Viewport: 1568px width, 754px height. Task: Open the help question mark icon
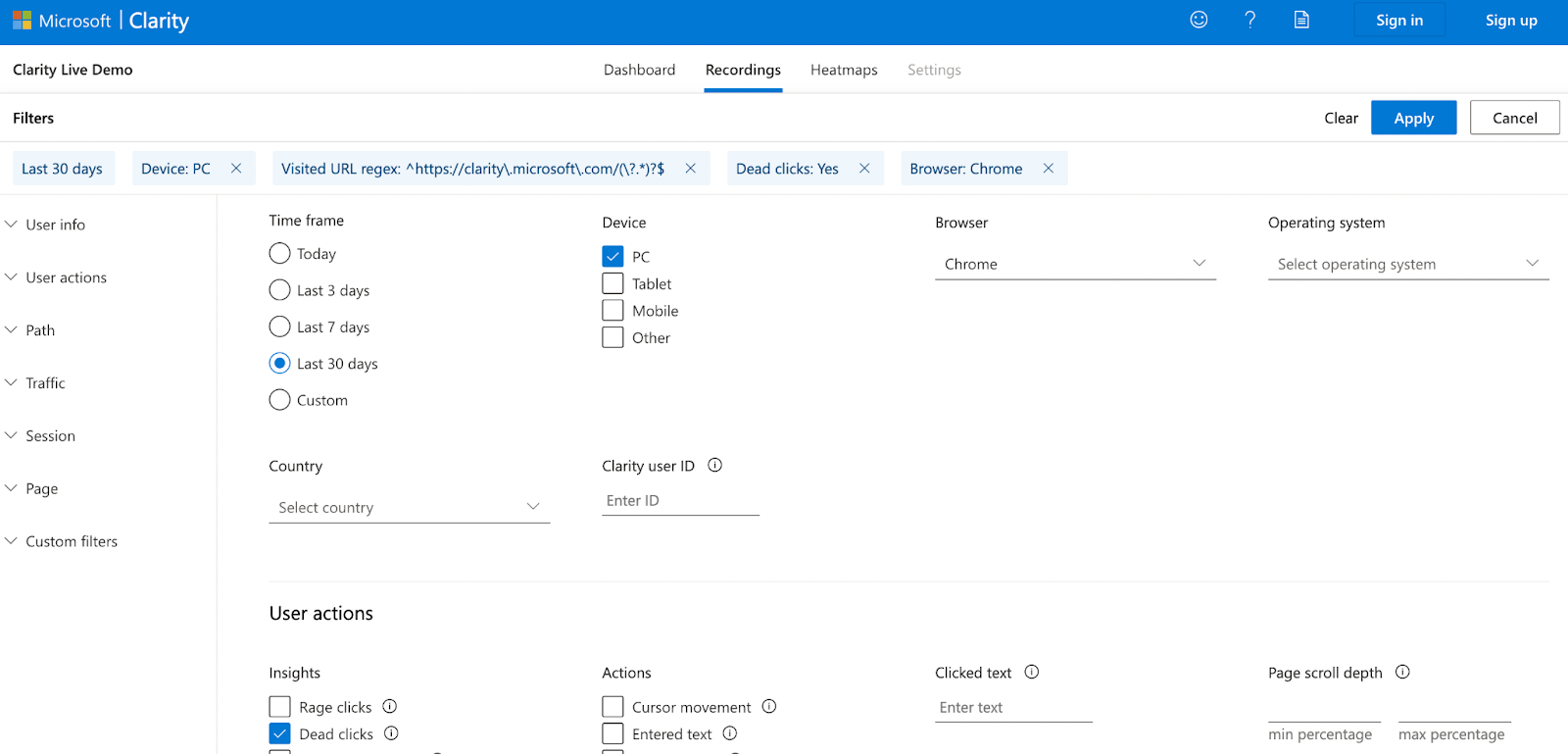coord(1249,20)
